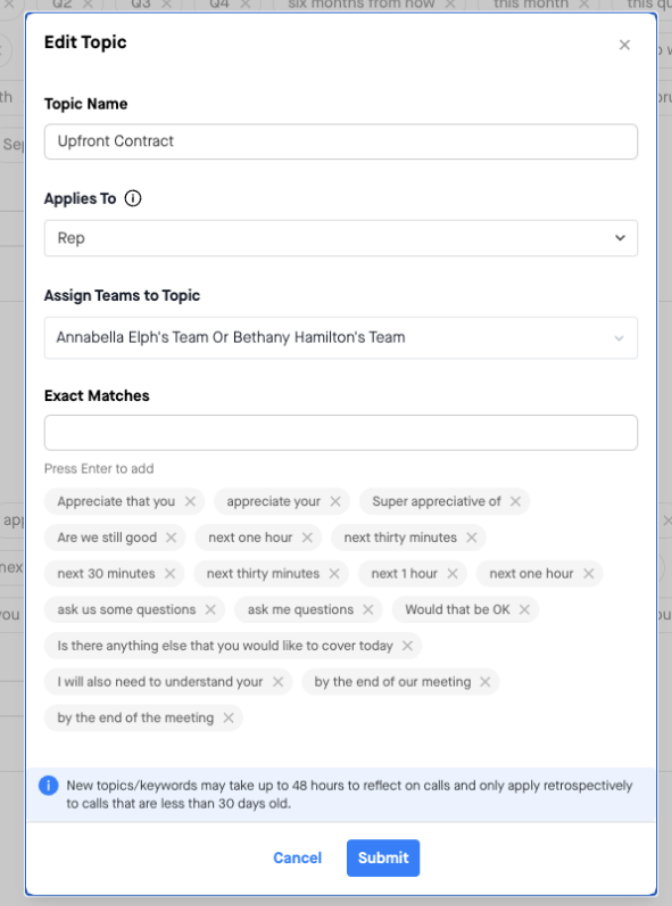Screen dimensions: 672x906
Task: Click the Cancel link
Action: pyautogui.click(x=297, y=858)
